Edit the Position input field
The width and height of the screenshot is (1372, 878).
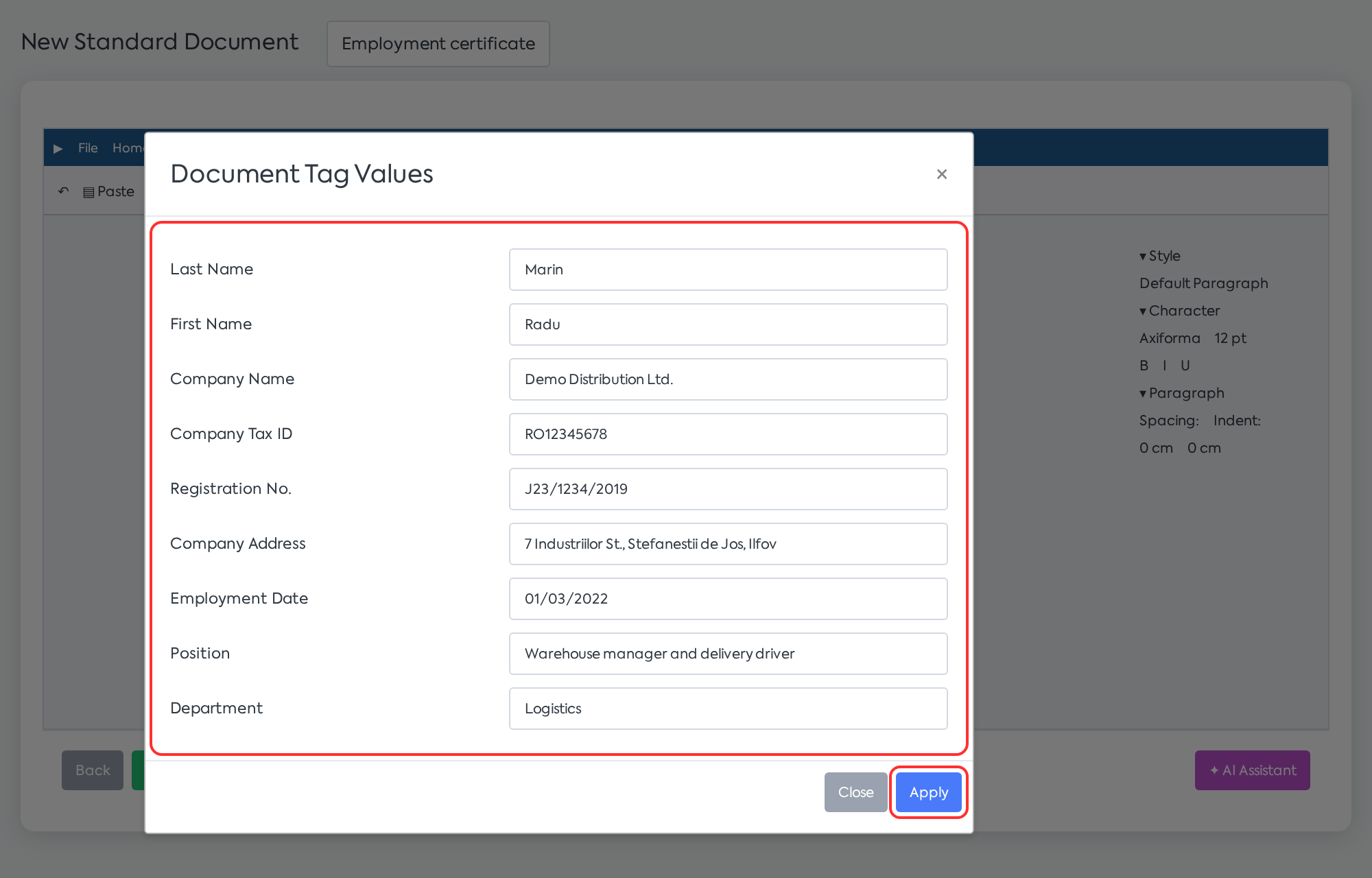(728, 654)
